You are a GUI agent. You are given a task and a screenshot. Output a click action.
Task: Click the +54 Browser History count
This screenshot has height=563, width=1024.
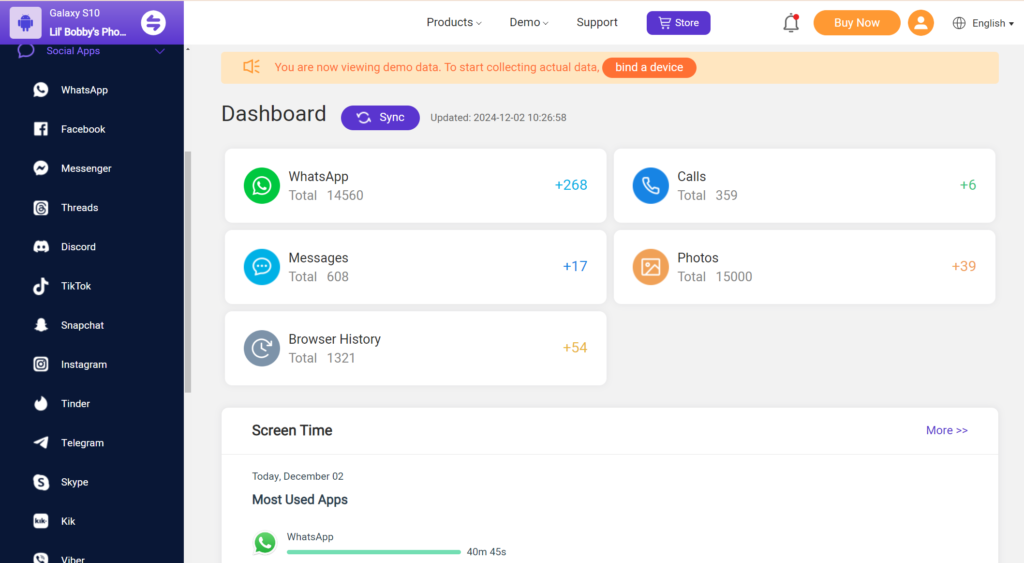pyautogui.click(x=575, y=347)
